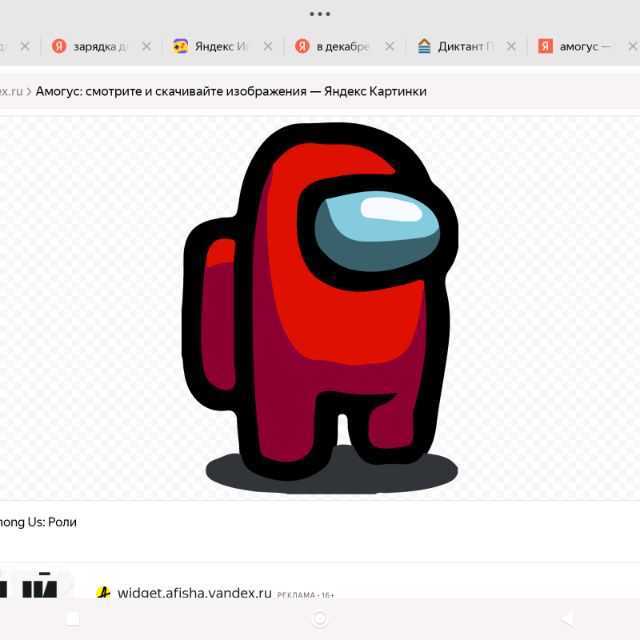
Task: Click Yandex Games favicon on 'Яндекс И' tab
Action: tap(180, 46)
